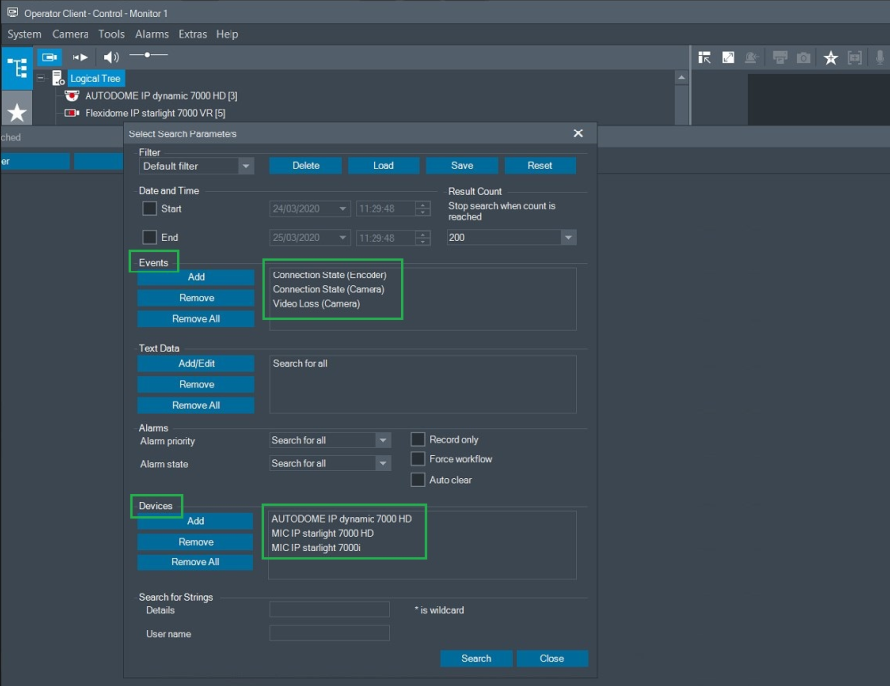Screen dimensions: 890x686
Task: Open the Logical Tree tab icon
Action: (x=17, y=68)
